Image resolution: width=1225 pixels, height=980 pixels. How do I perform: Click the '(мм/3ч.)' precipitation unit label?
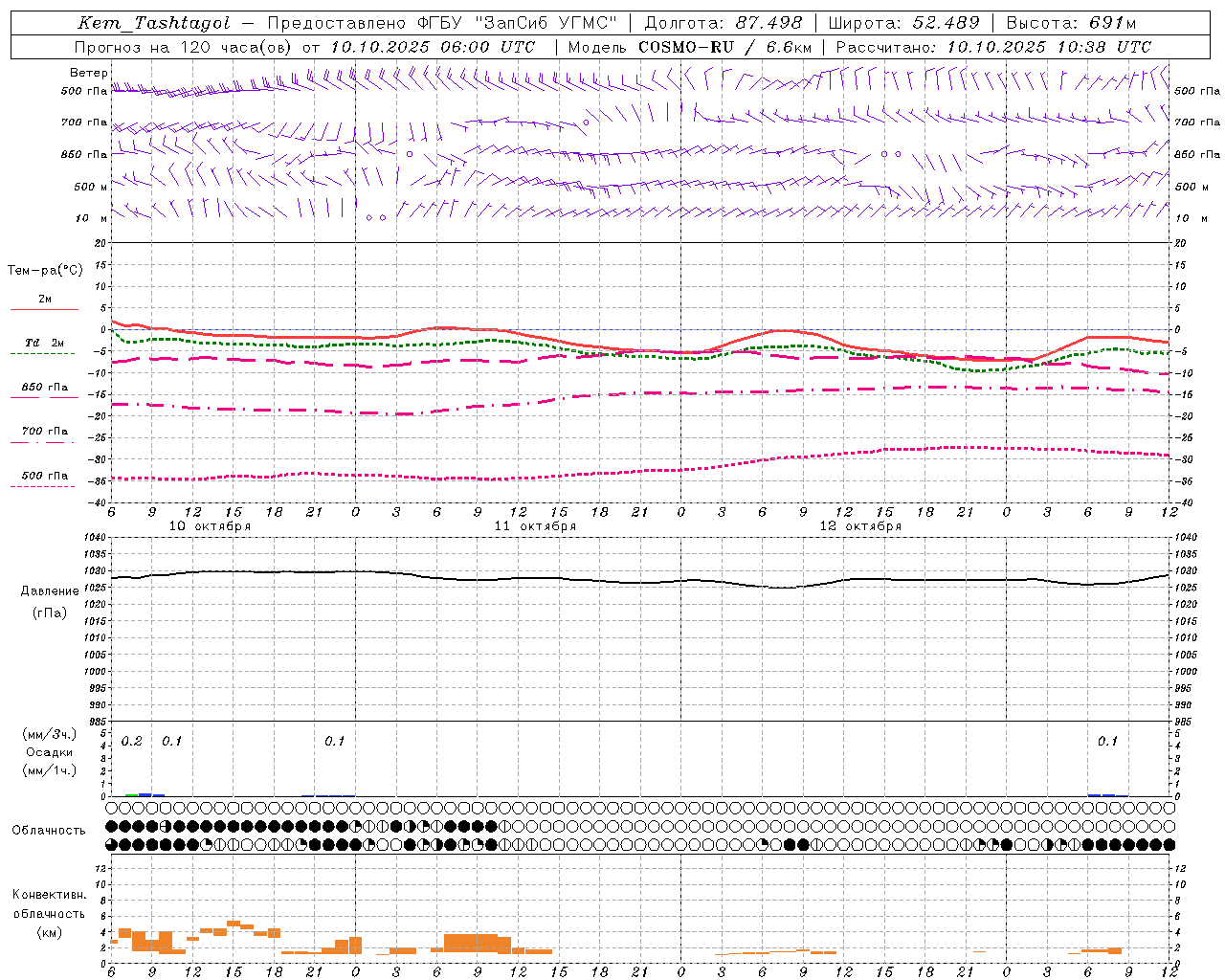pos(50,734)
